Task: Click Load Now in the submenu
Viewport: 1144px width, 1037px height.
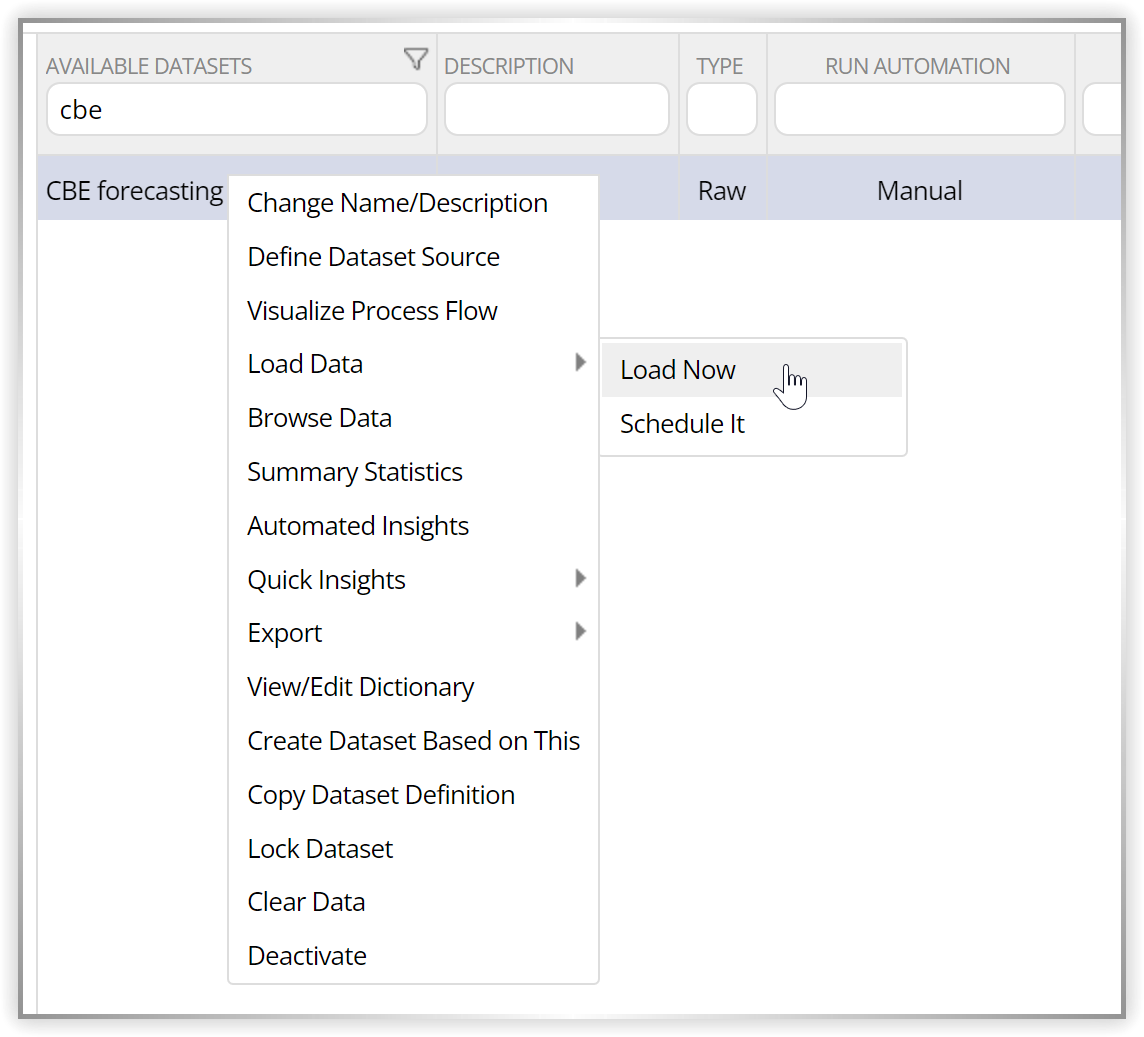Action: [x=752, y=370]
